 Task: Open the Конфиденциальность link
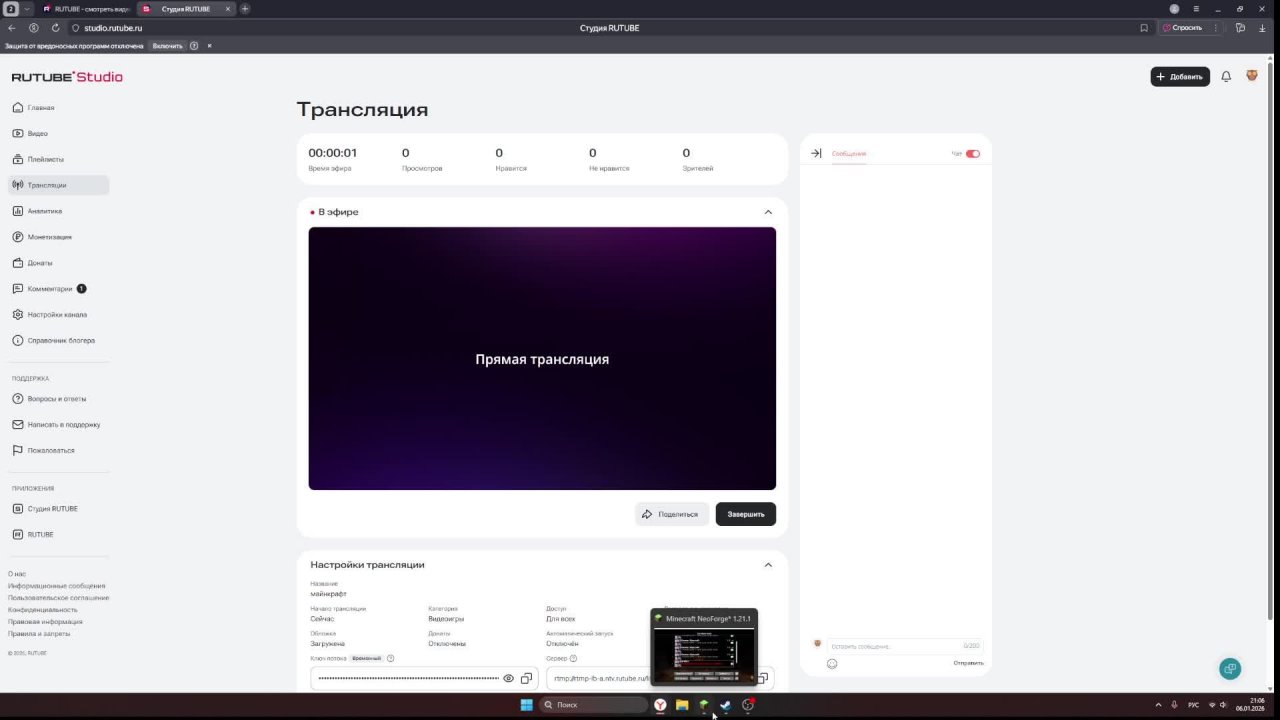(43, 610)
